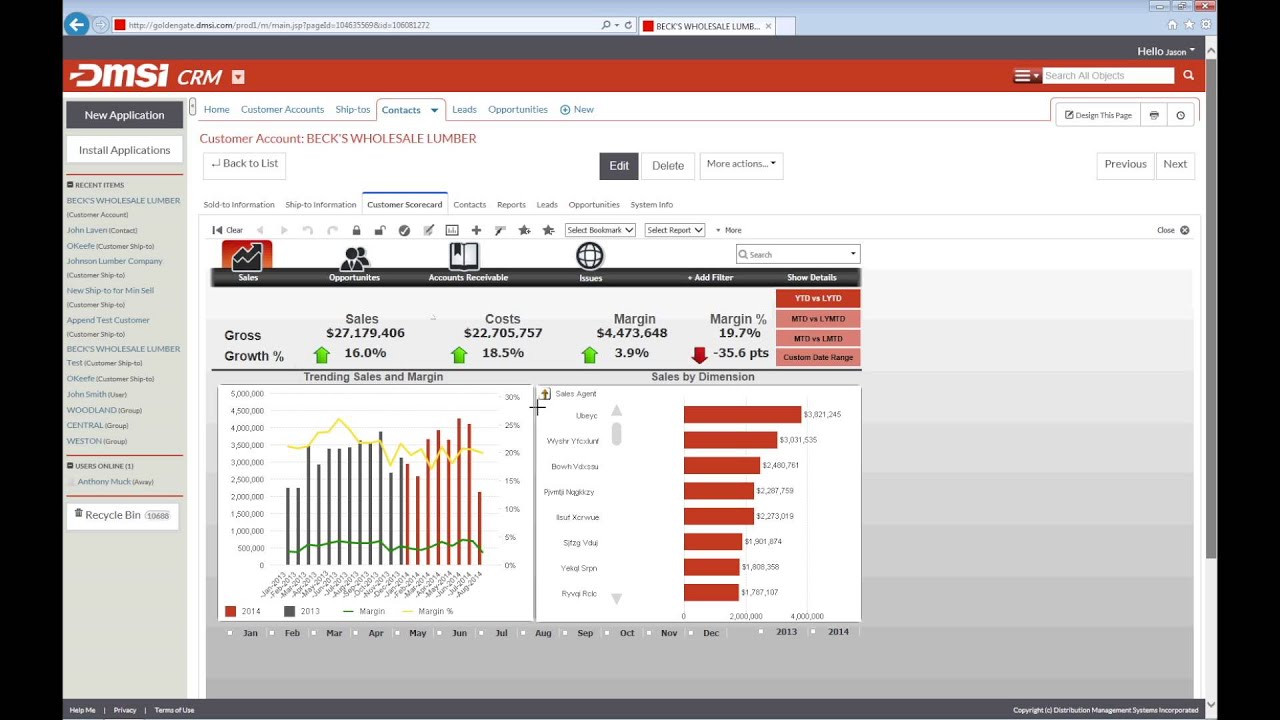1280x720 pixels.
Task: Click the add bookmark star icon
Action: (x=524, y=230)
